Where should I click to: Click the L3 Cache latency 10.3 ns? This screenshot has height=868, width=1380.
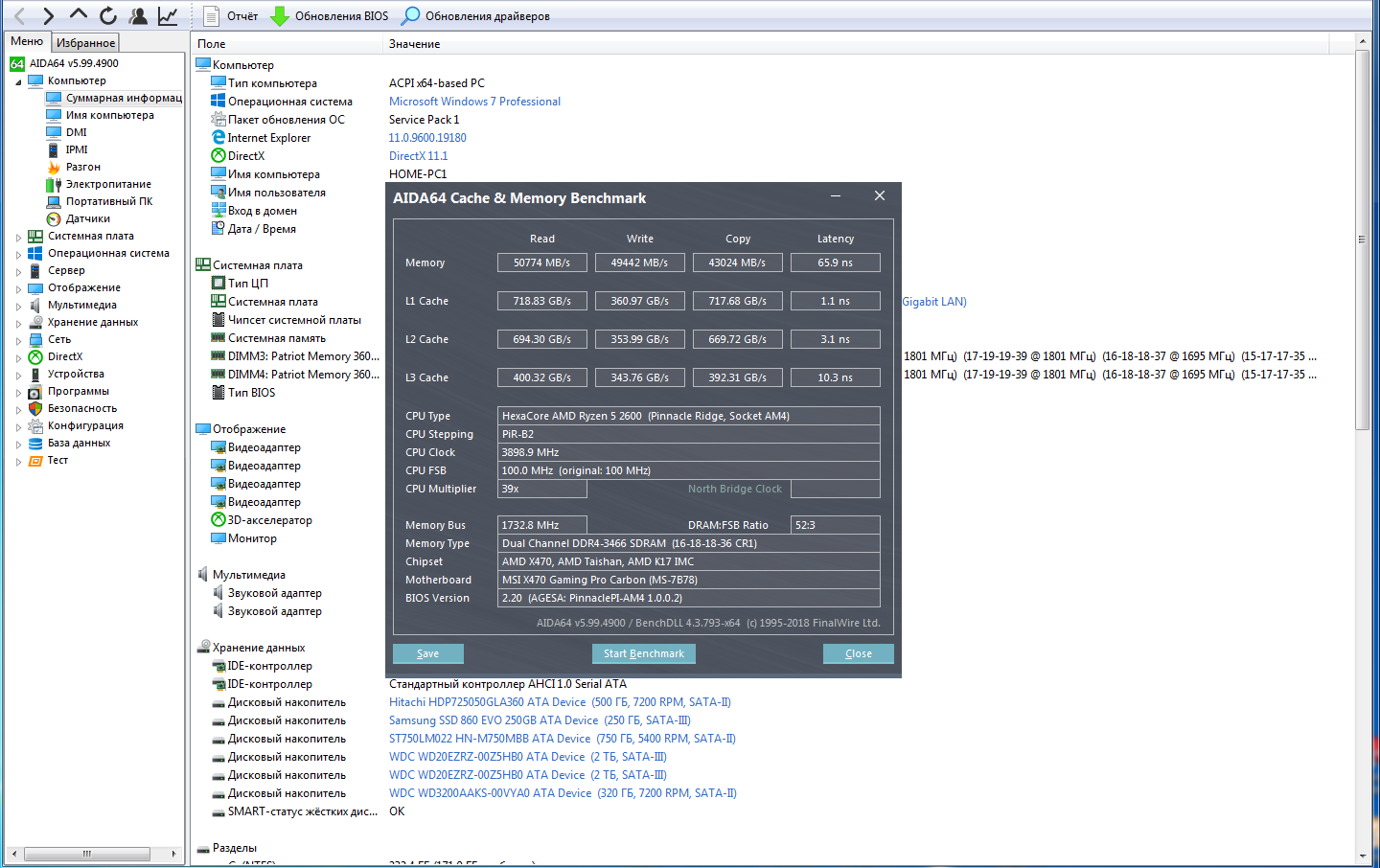(836, 377)
